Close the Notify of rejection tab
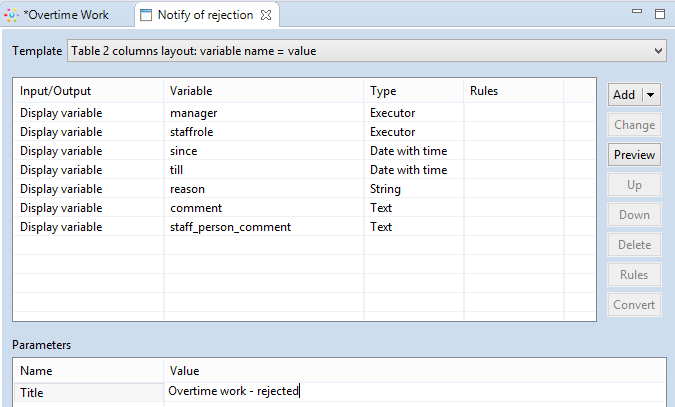 [264, 15]
